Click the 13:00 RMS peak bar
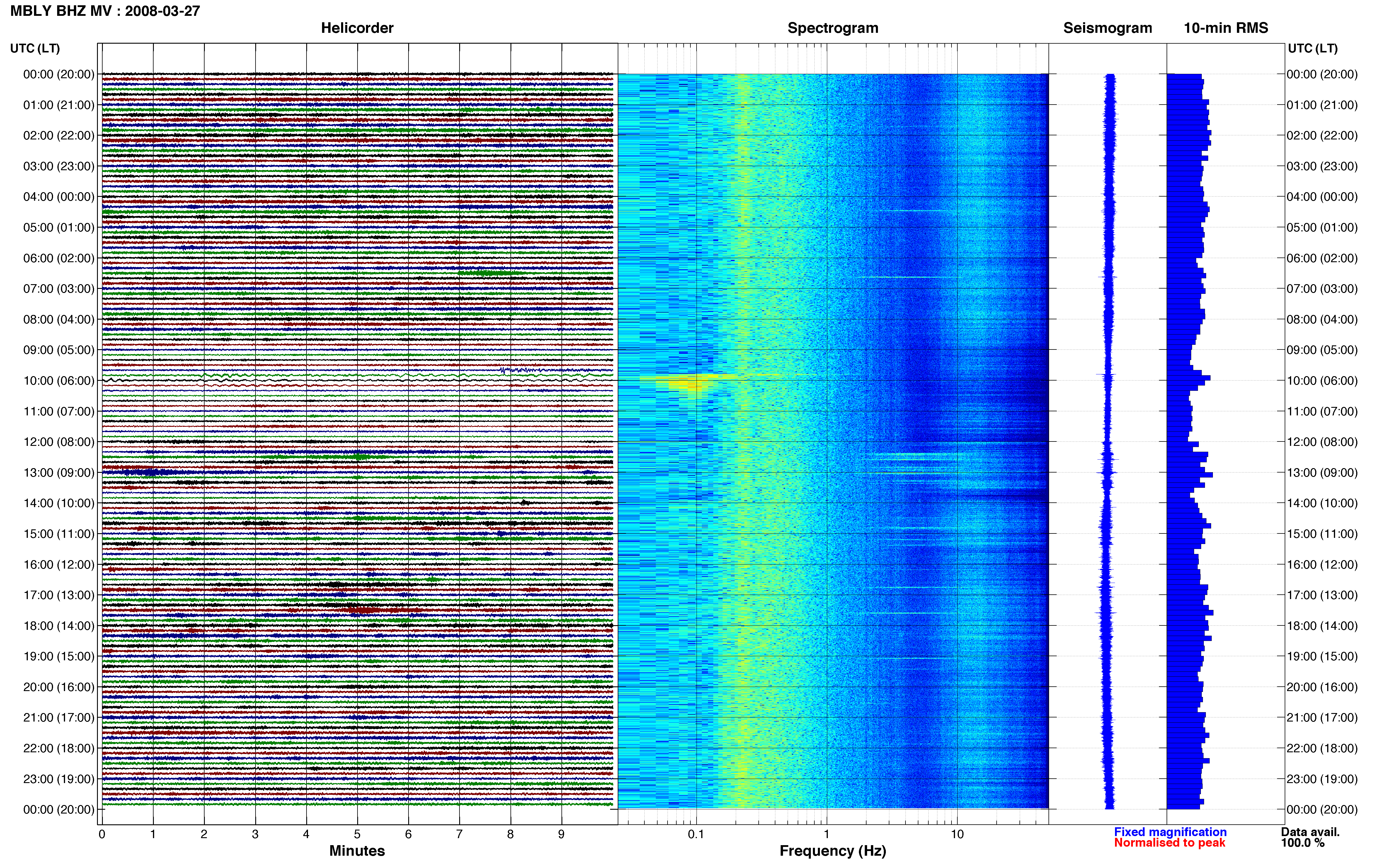This screenshot has width=1389, height=868. pos(1190,475)
